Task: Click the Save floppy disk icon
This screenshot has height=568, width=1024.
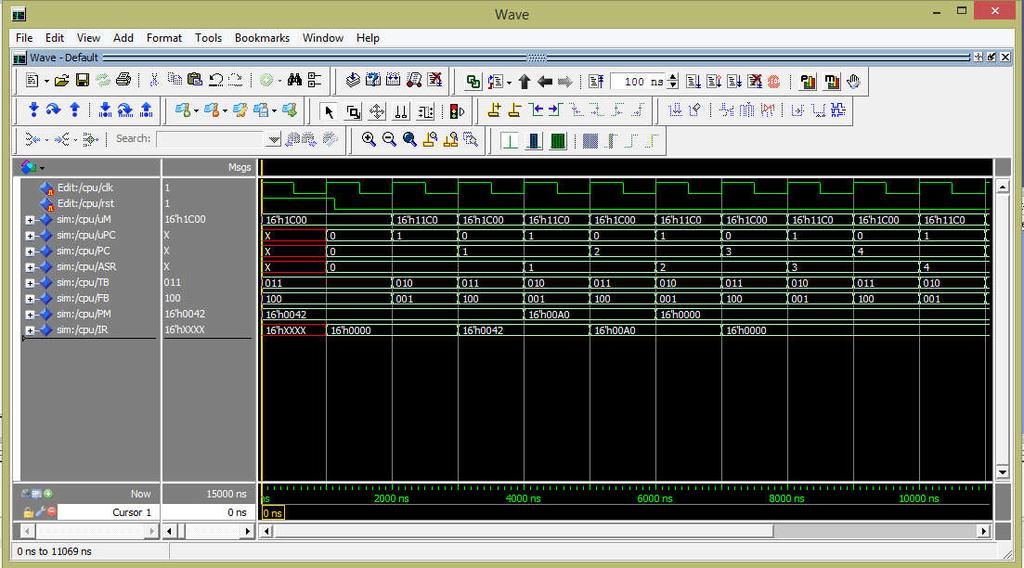Action: 82,80
